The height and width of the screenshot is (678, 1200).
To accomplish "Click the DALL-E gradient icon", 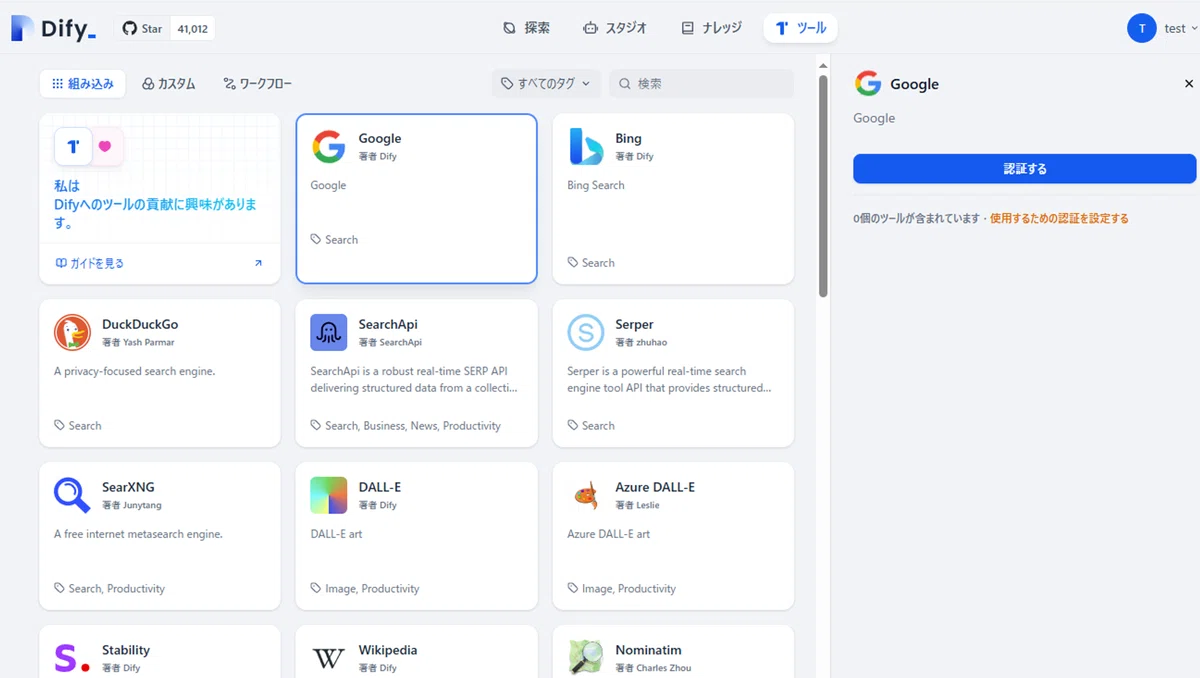I will pos(329,495).
